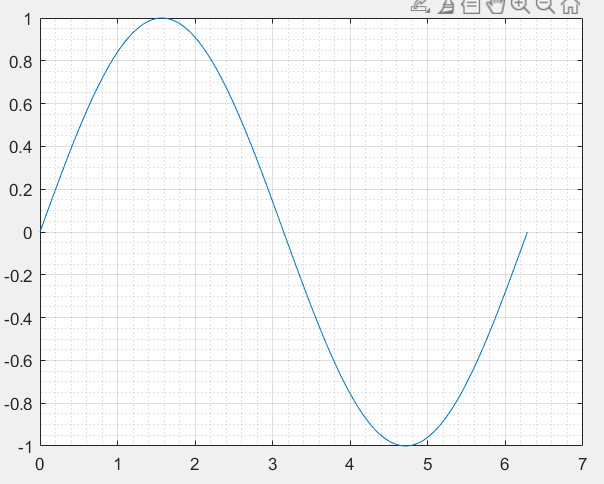The image size is (604, 484).
Task: Click the x-axis label 2
Action: pyautogui.click(x=195, y=465)
